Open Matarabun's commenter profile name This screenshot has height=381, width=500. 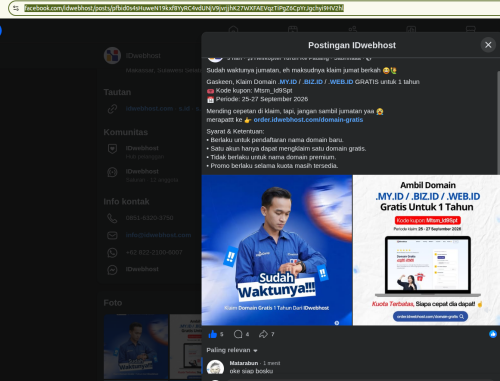[x=244, y=363]
